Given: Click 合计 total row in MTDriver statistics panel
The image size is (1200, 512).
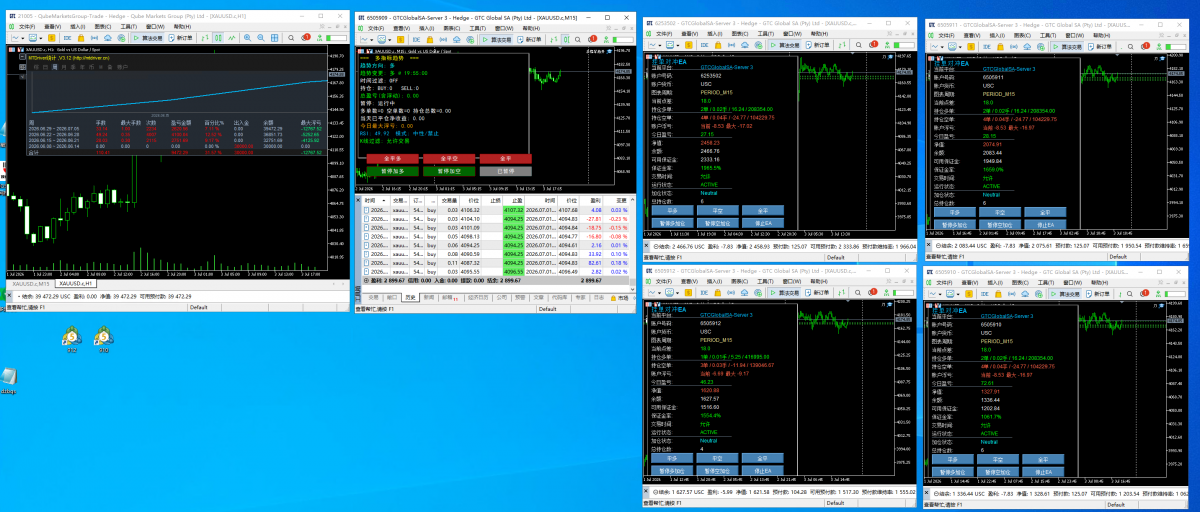Looking at the screenshot, I should [177, 153].
